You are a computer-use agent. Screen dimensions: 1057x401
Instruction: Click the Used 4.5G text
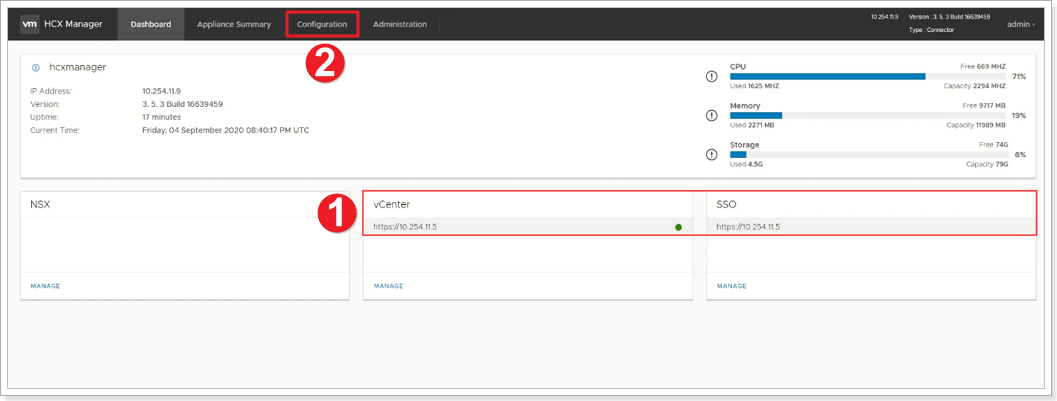[747, 164]
